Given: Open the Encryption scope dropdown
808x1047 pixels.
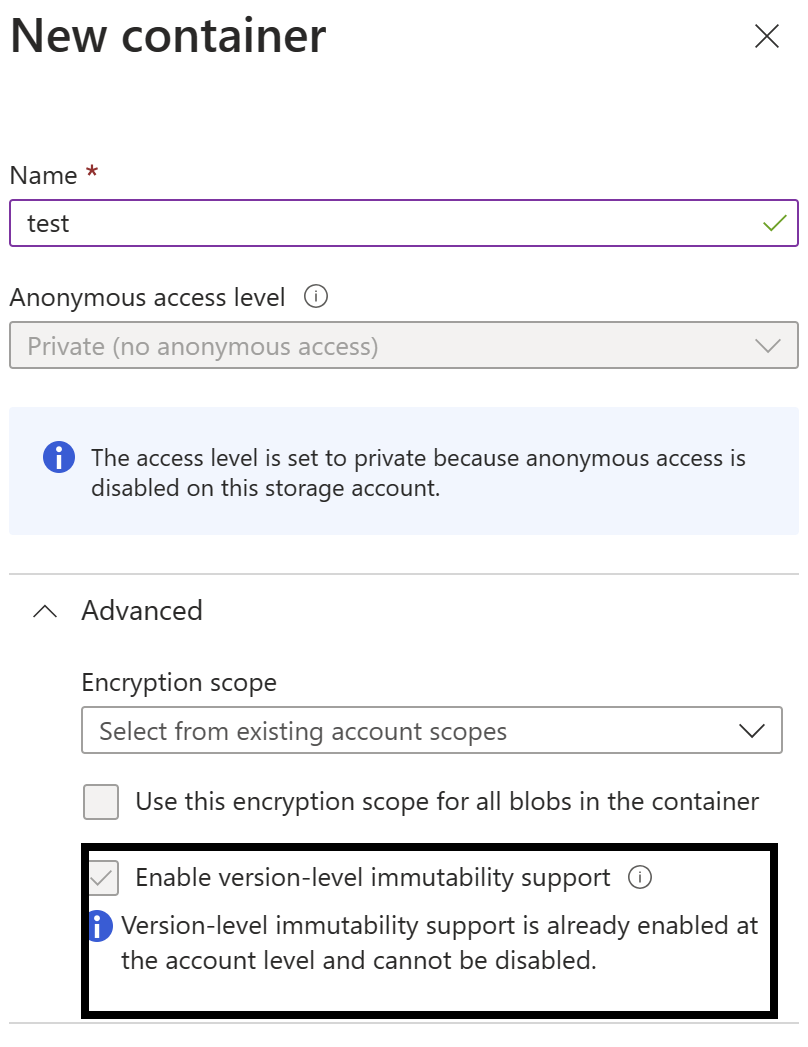Looking at the screenshot, I should 432,730.
